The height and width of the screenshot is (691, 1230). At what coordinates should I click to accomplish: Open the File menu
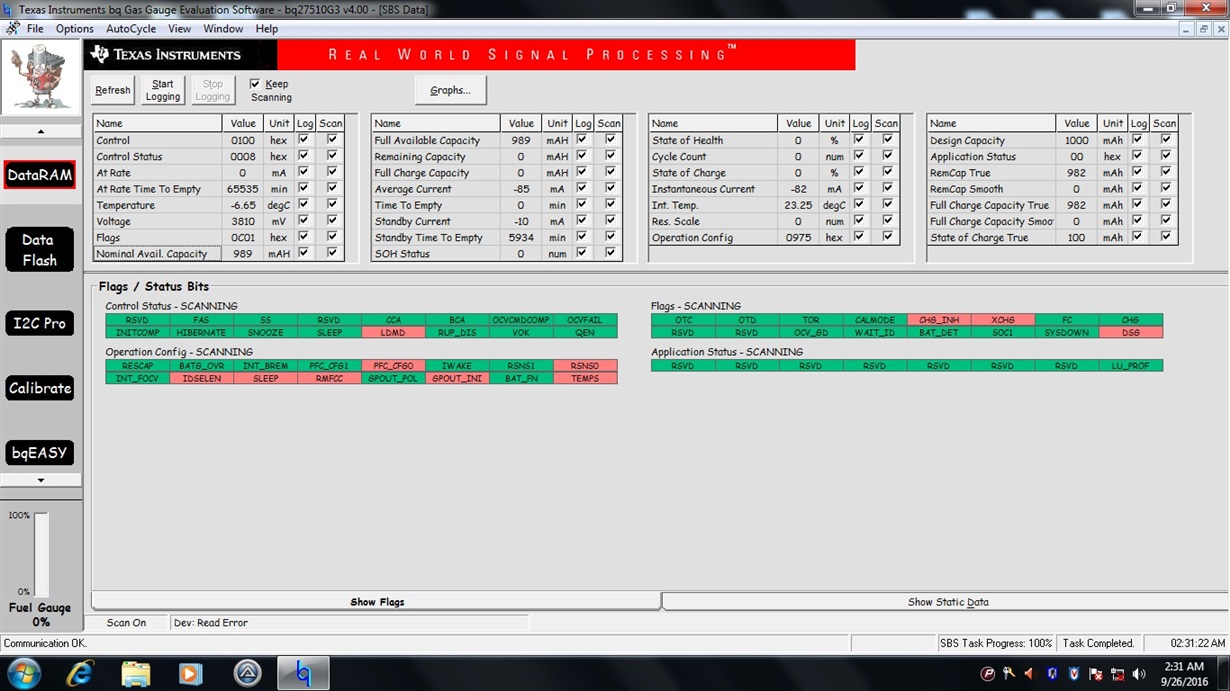[x=35, y=29]
